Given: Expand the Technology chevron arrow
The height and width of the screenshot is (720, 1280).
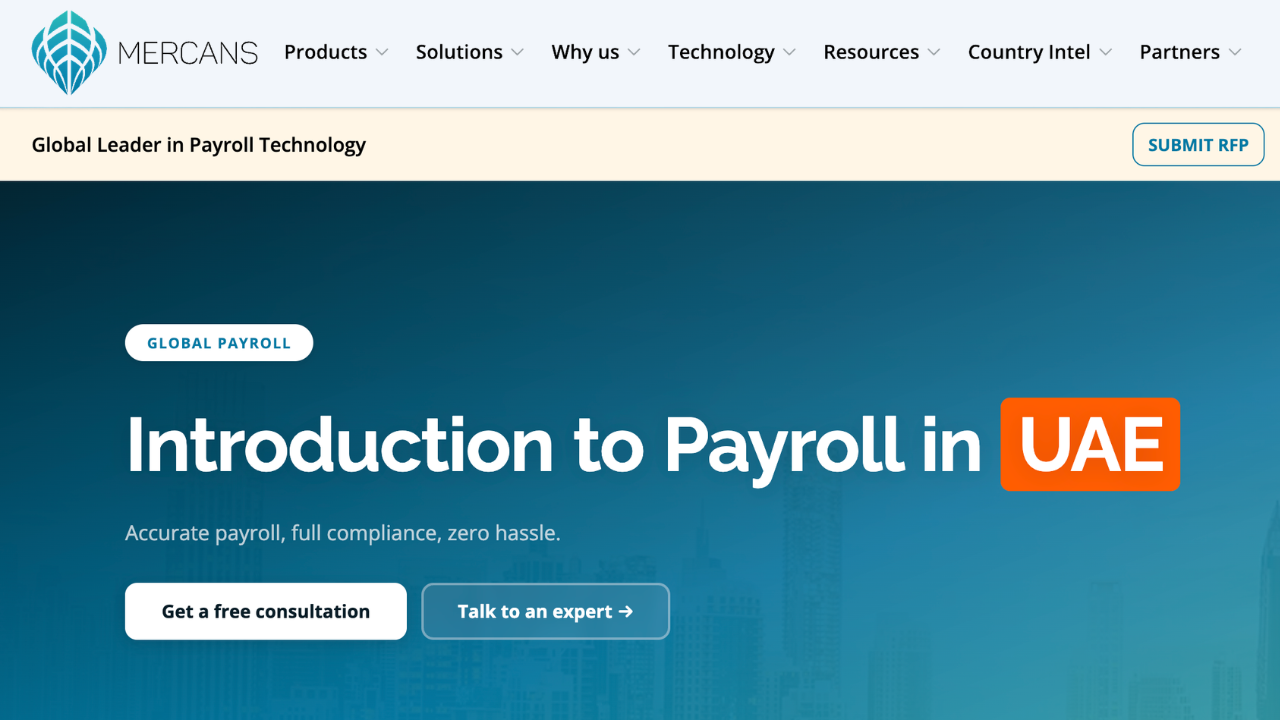Looking at the screenshot, I should pyautogui.click(x=789, y=53).
